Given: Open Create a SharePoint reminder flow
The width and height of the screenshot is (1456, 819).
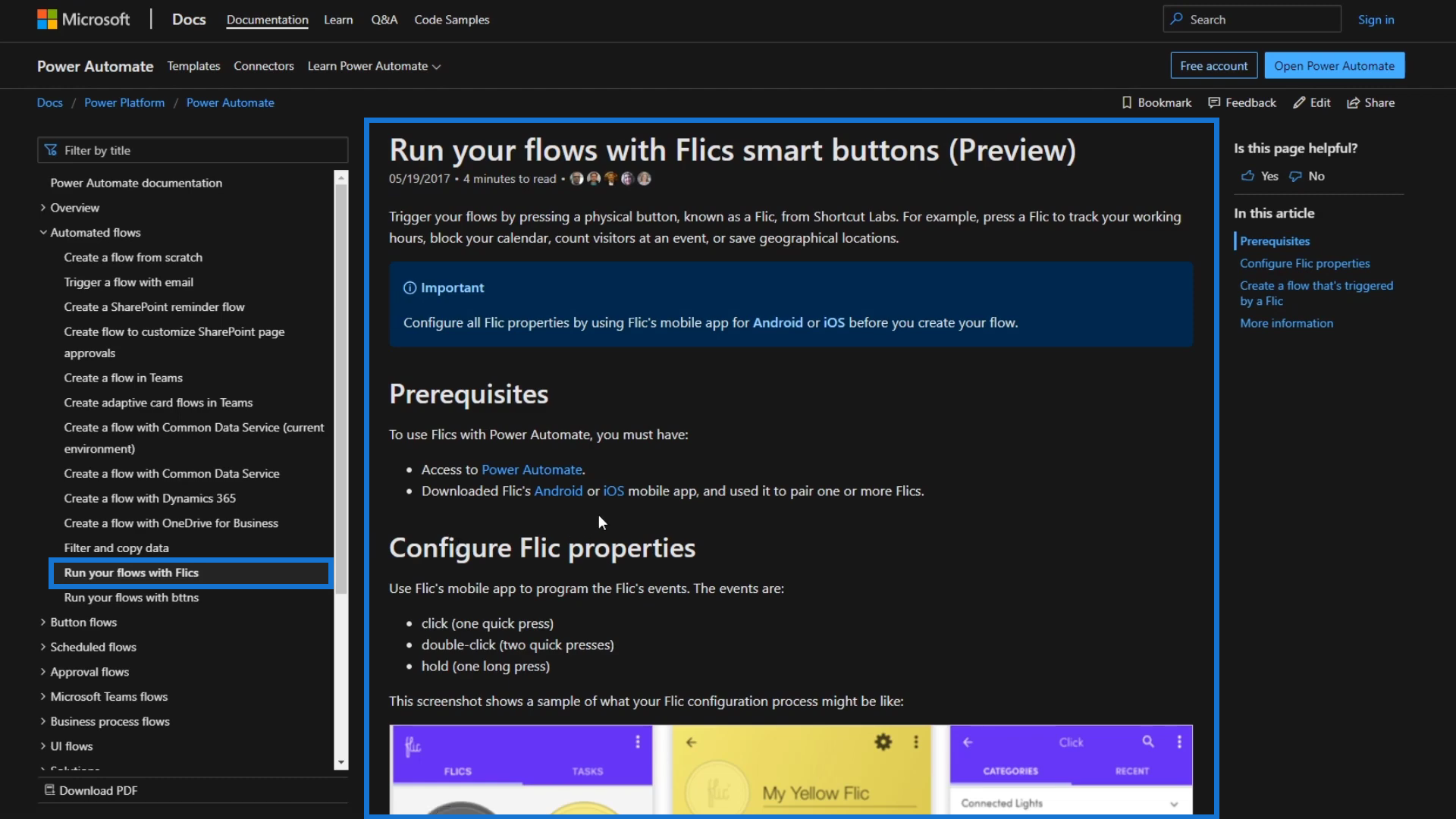Looking at the screenshot, I should point(155,307).
